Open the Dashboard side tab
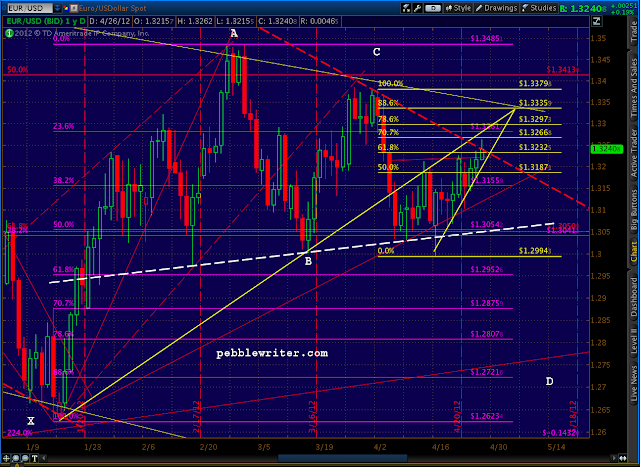 (634, 297)
